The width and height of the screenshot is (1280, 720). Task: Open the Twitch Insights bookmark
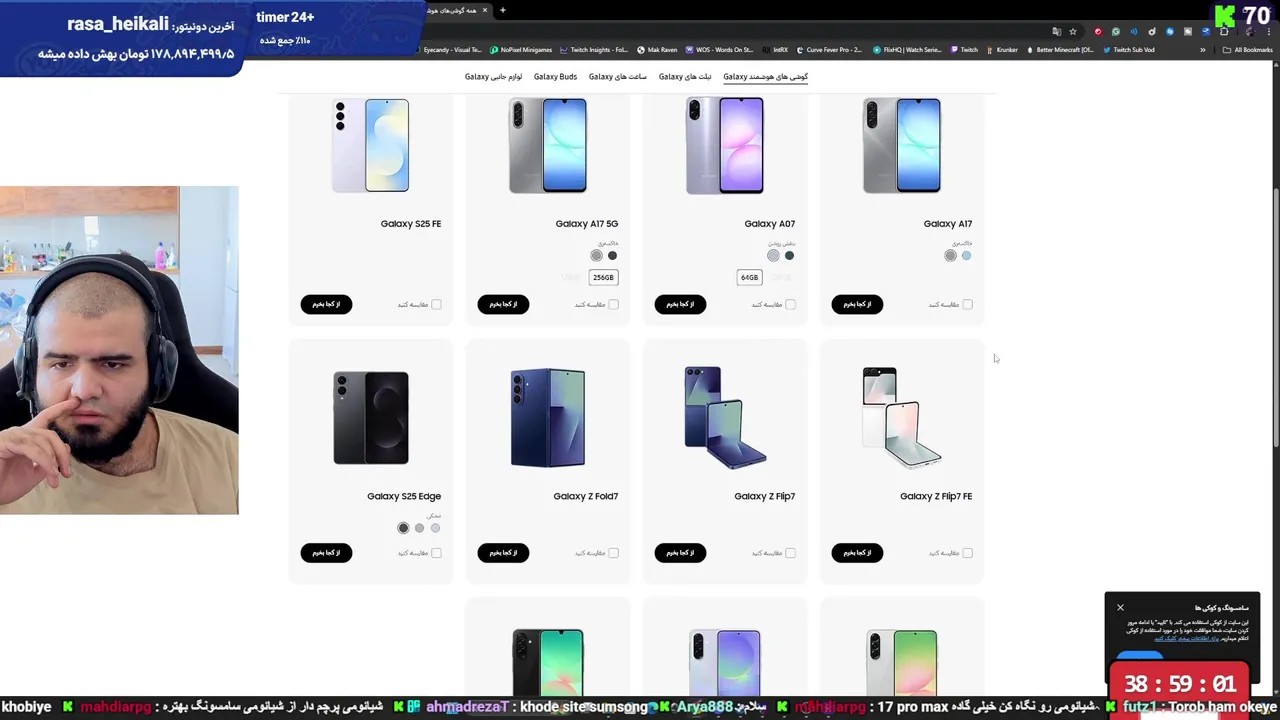pos(594,50)
